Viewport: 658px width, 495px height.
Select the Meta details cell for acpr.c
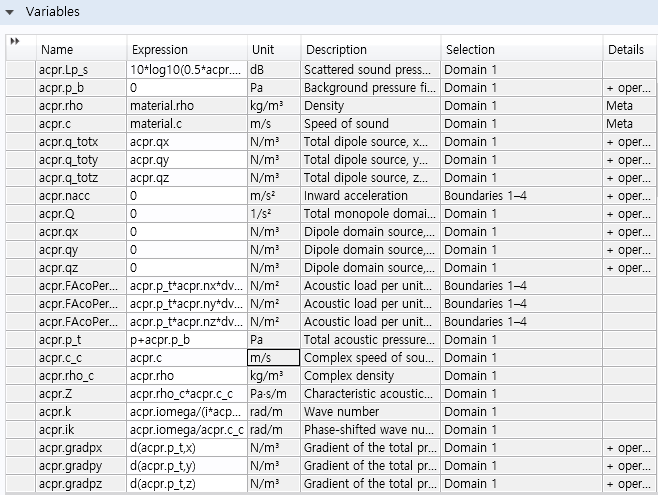point(630,124)
